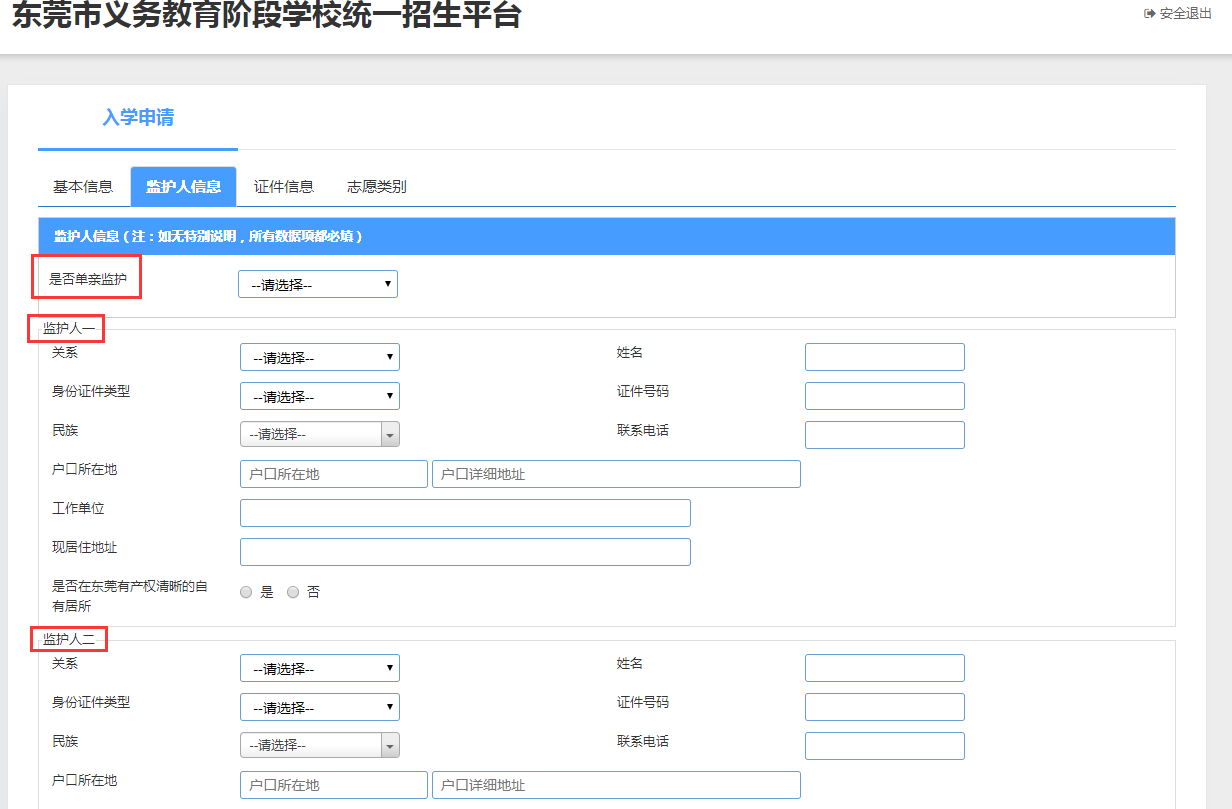Click the 工作单位 label
Image resolution: width=1232 pixels, height=809 pixels.
click(78, 508)
